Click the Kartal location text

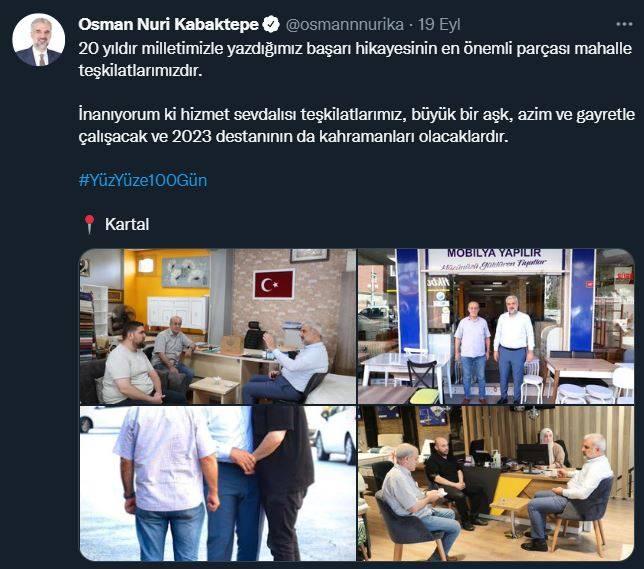[126, 224]
